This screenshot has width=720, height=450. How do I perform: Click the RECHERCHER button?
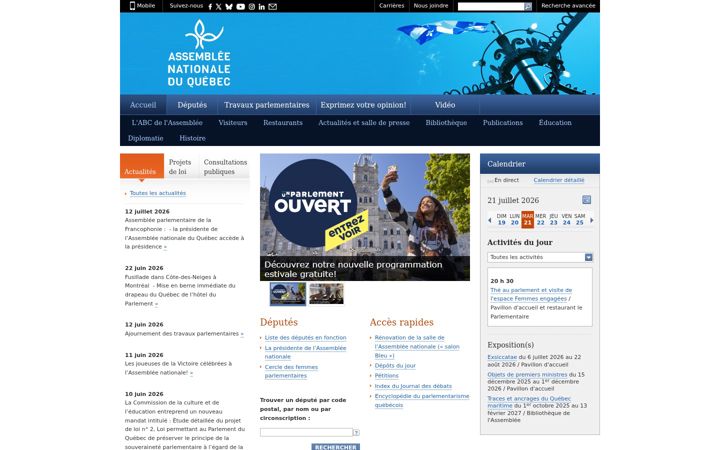(x=336, y=447)
